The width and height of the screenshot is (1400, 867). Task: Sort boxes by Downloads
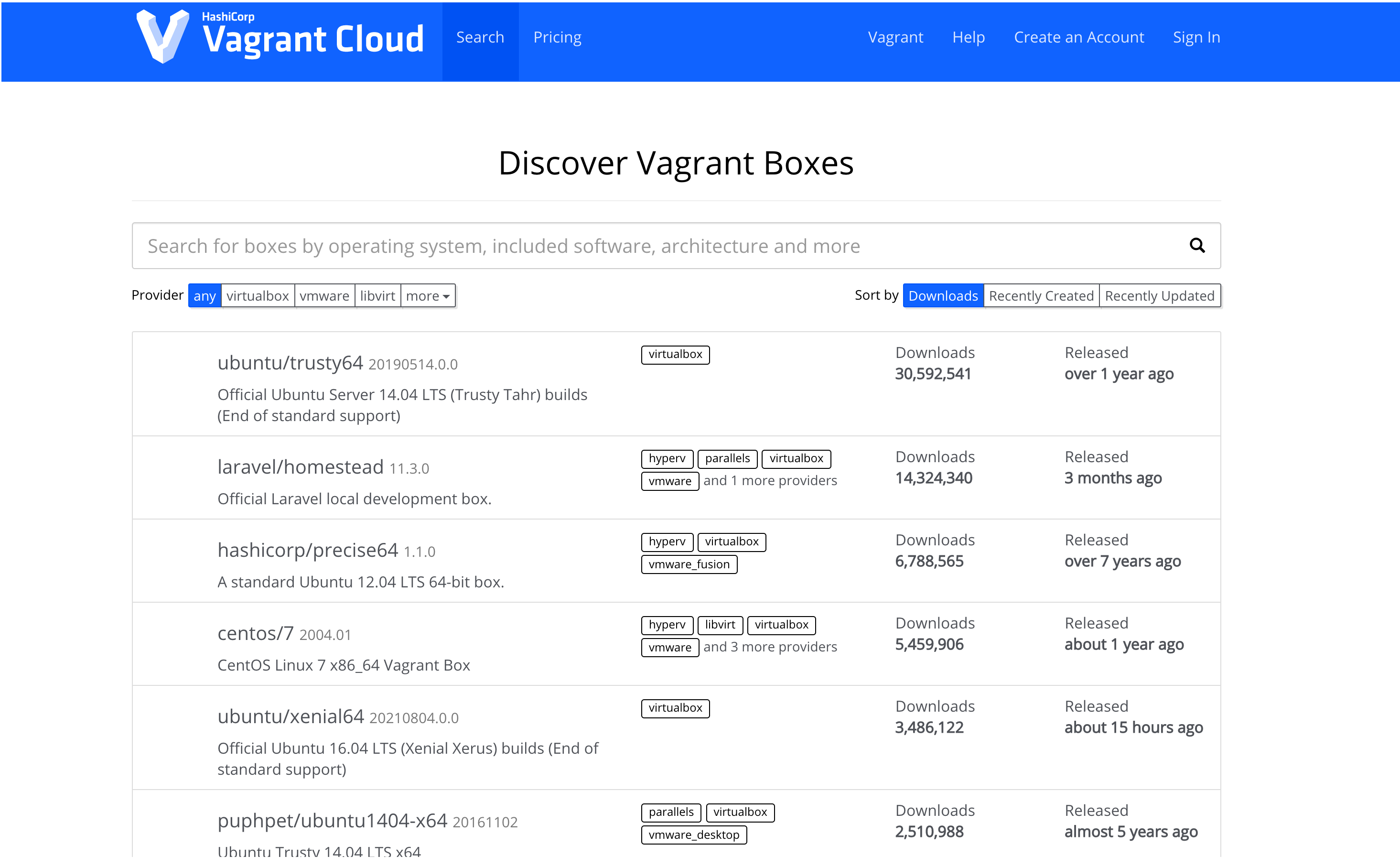click(x=943, y=296)
